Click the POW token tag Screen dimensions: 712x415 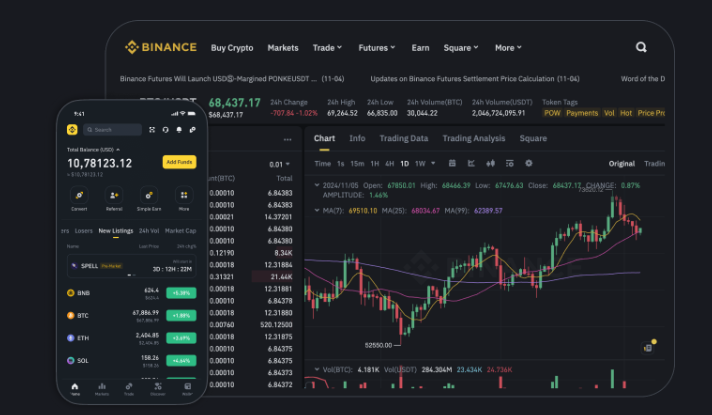[552, 113]
